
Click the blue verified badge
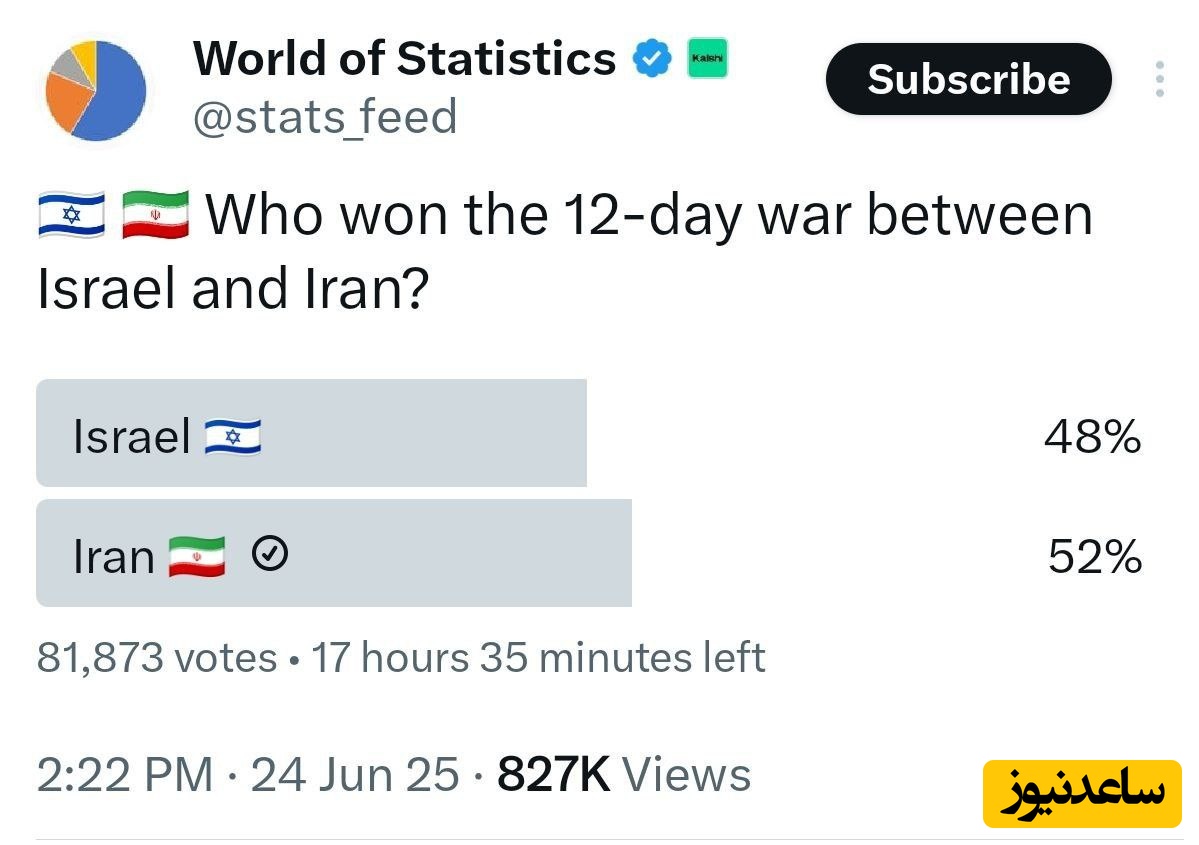tap(651, 60)
